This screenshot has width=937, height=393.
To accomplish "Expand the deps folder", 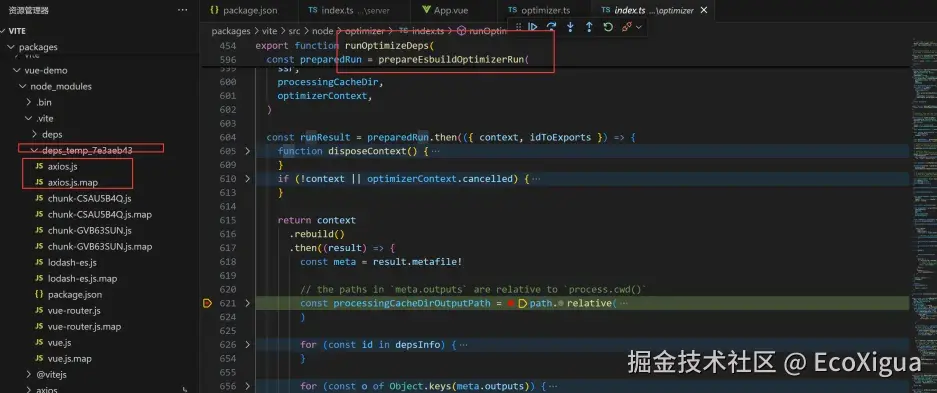I will (x=34, y=134).
